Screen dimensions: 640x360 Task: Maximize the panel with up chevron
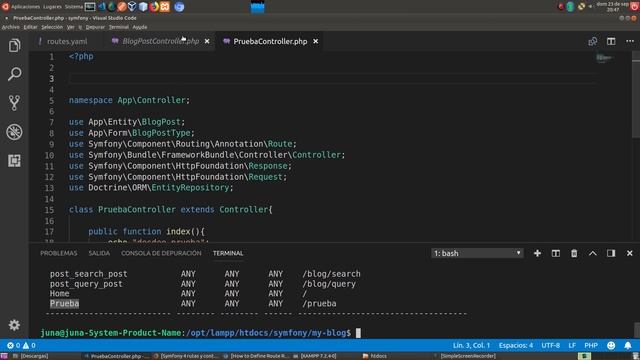[593, 253]
